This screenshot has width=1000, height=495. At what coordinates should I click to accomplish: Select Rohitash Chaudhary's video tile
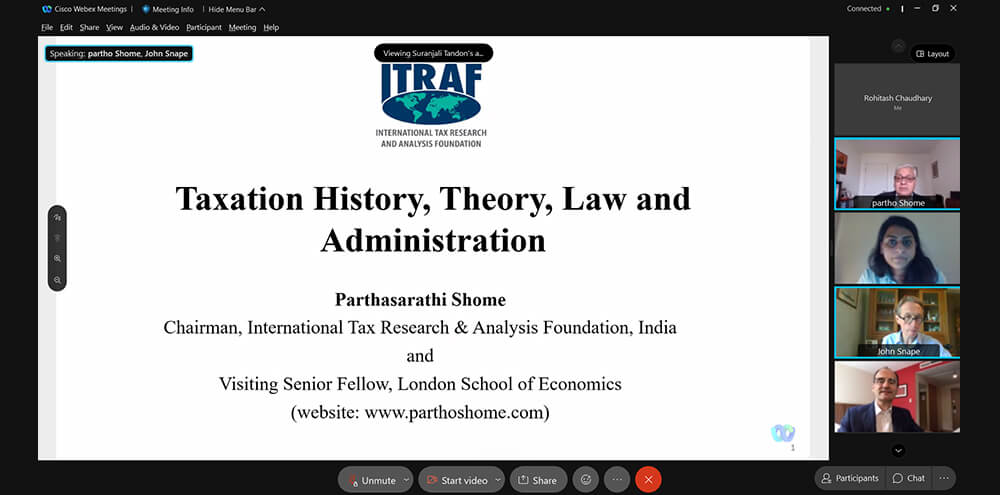(x=897, y=99)
